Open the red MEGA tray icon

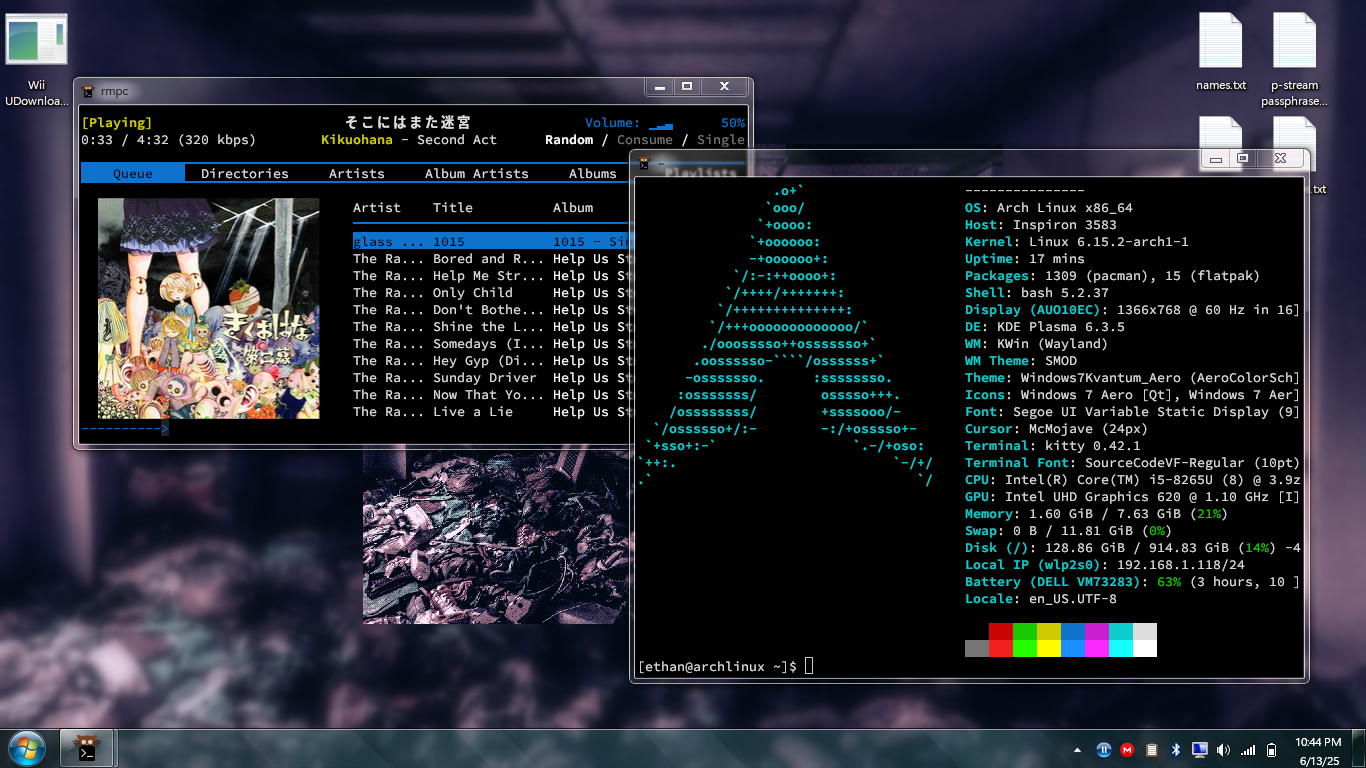click(x=1128, y=750)
